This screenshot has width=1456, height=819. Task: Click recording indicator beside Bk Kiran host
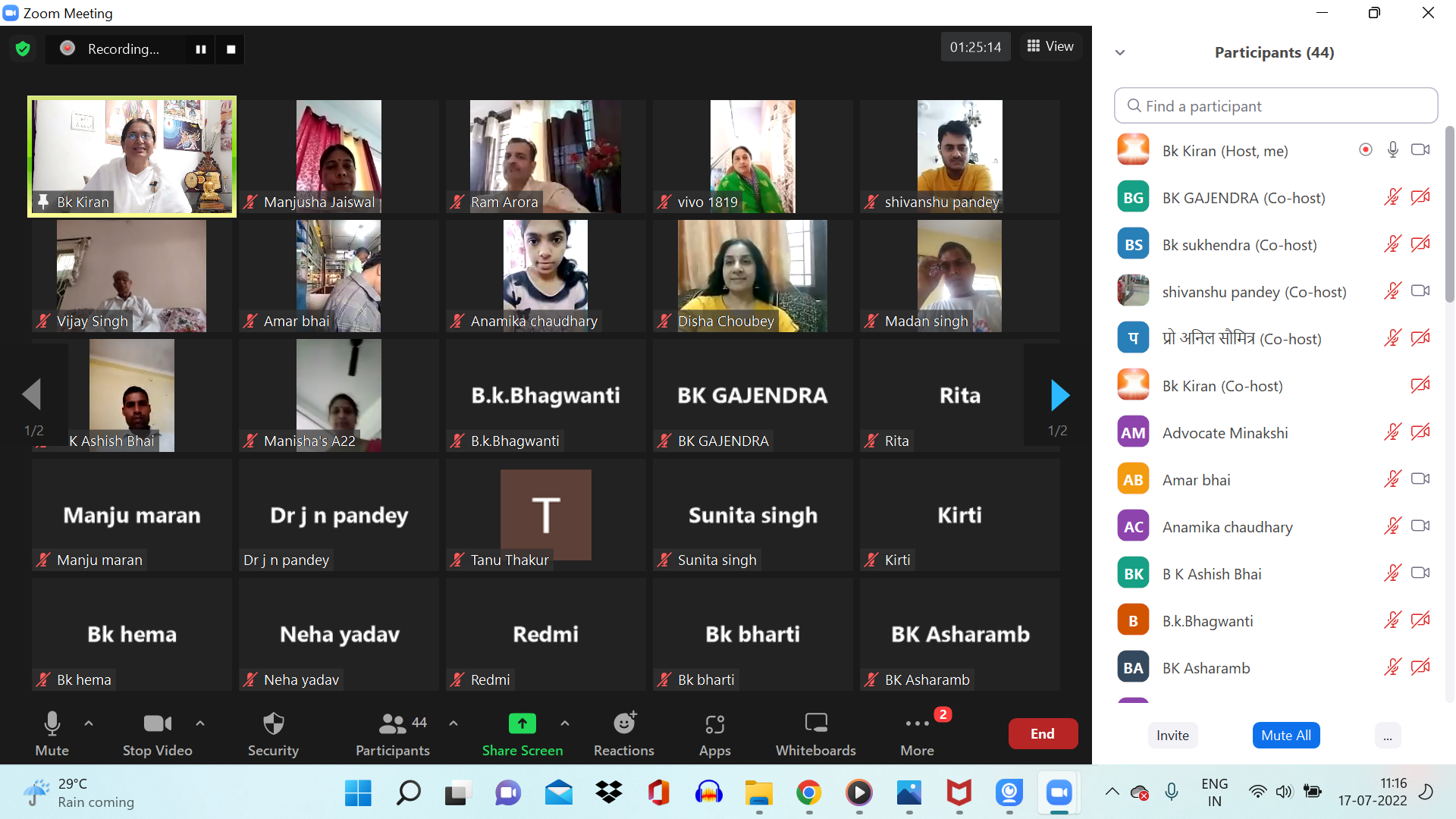(x=1366, y=149)
